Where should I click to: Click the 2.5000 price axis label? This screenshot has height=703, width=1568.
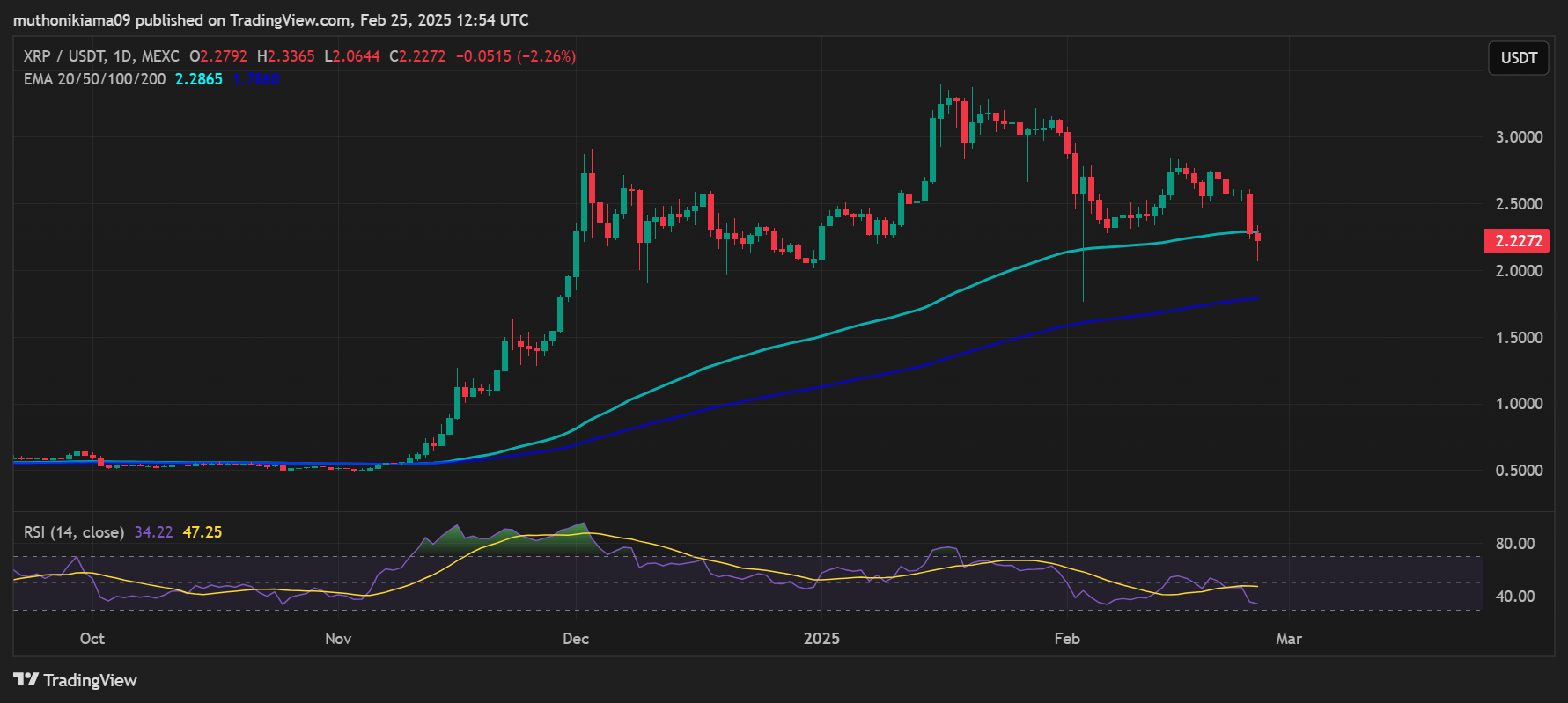click(x=1519, y=204)
